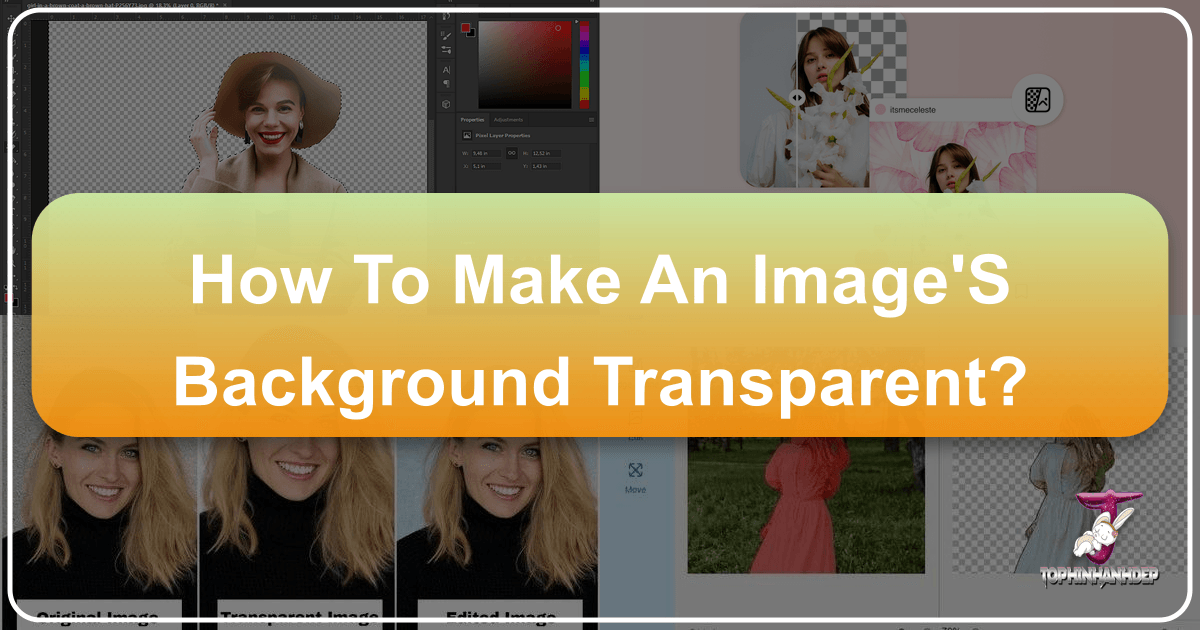Click the Notes tool icon below the Type tool
The height and width of the screenshot is (630, 1200).
pyautogui.click(x=447, y=83)
